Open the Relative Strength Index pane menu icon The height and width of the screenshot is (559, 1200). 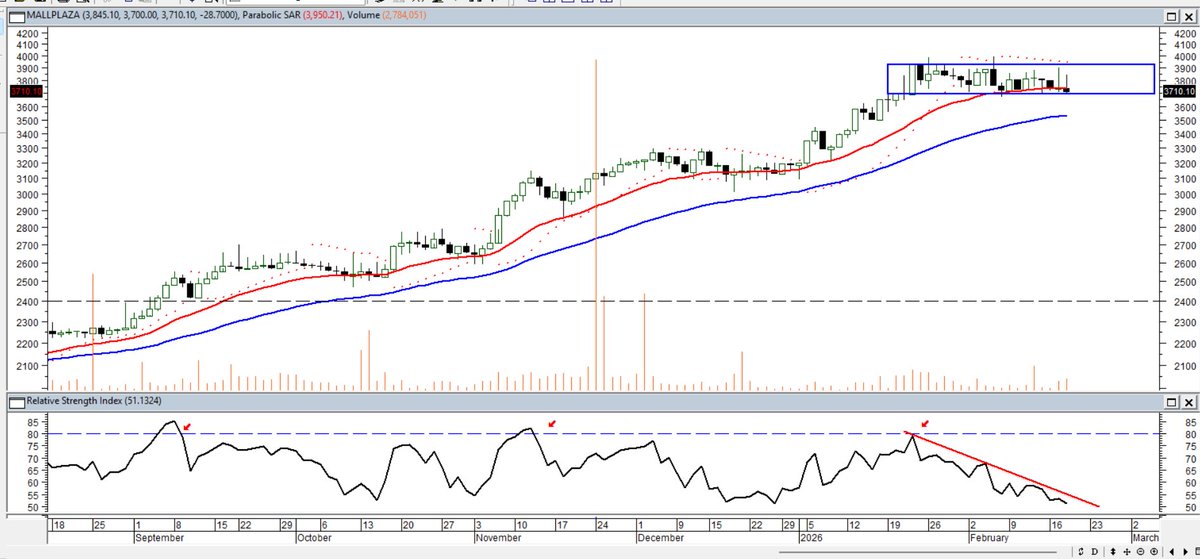(15, 402)
